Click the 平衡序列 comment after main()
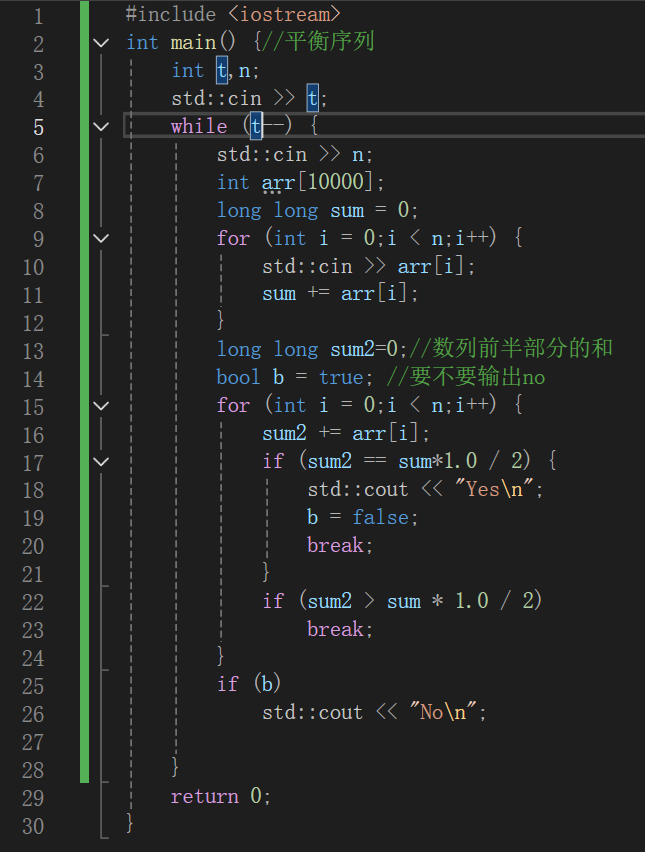The image size is (645, 852). (330, 42)
